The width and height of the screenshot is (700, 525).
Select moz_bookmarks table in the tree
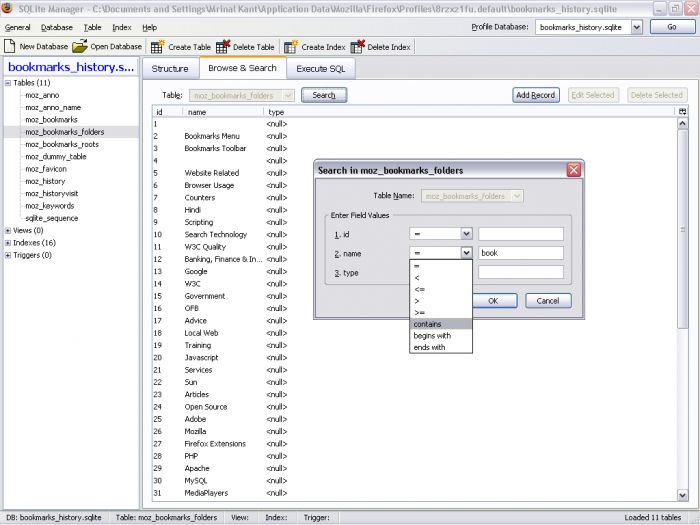point(51,120)
